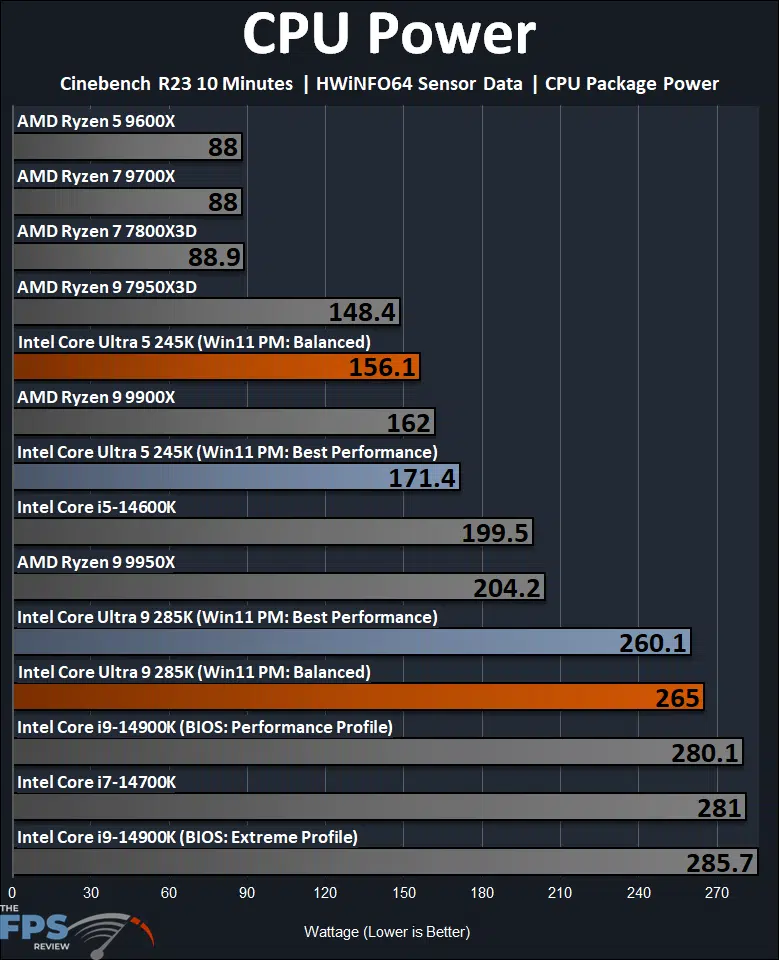Screen dimensions: 779x960
Task: Click the HWiNFO64 Sensor Data subtitle text
Action: coord(419,84)
